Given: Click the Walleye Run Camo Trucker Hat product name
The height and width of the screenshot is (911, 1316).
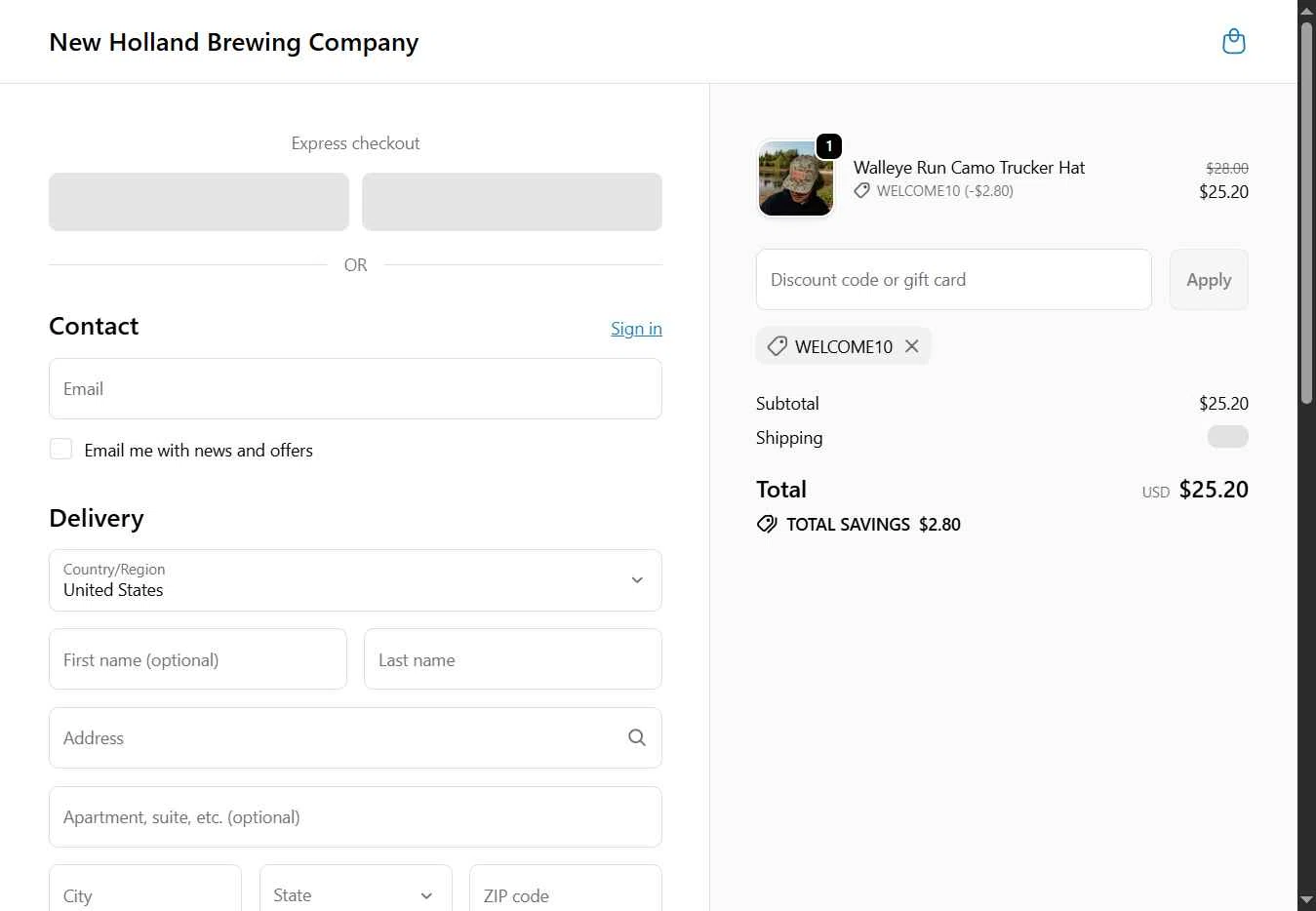Looking at the screenshot, I should point(969,168).
